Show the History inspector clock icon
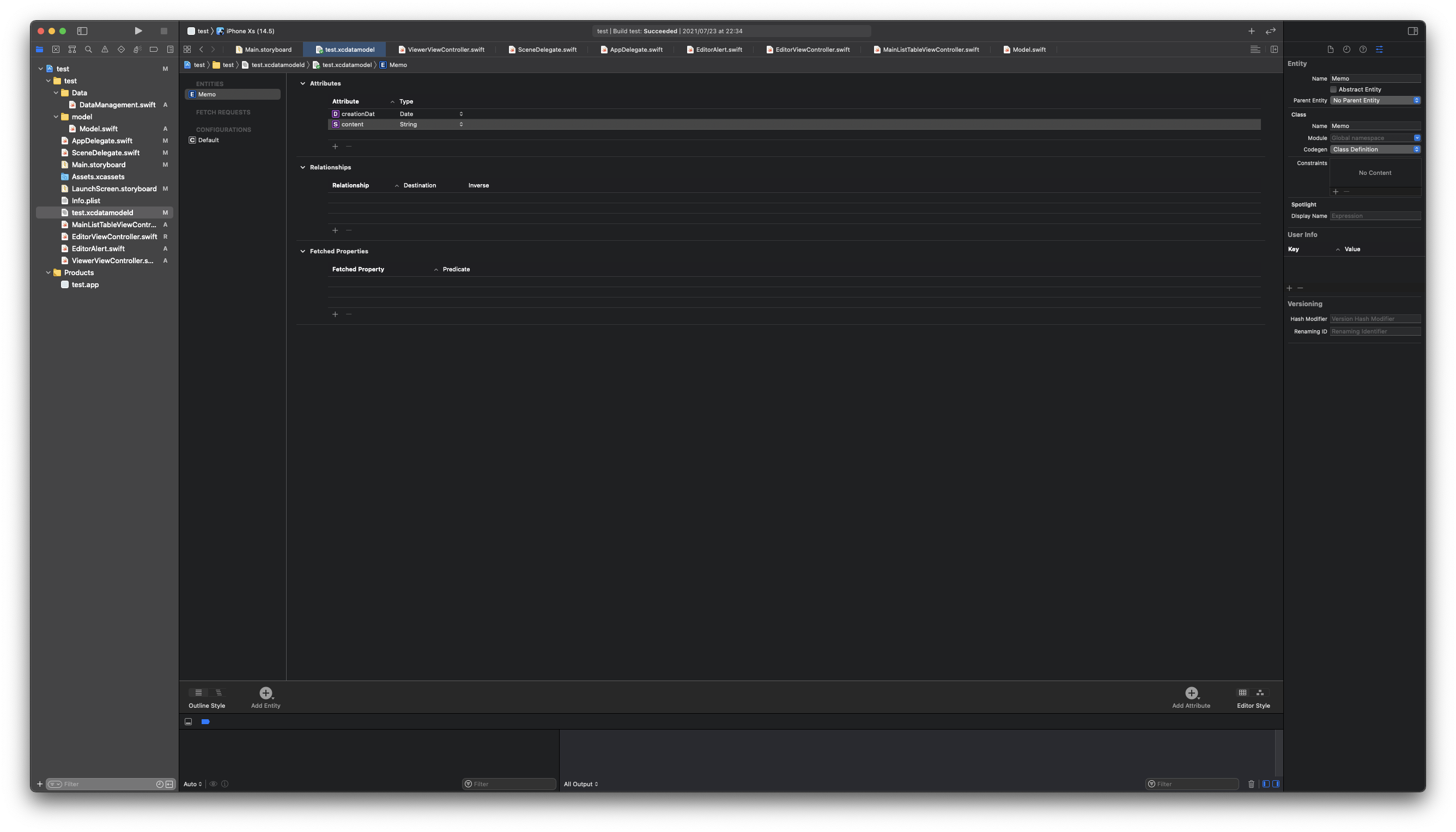 pyautogui.click(x=1346, y=50)
